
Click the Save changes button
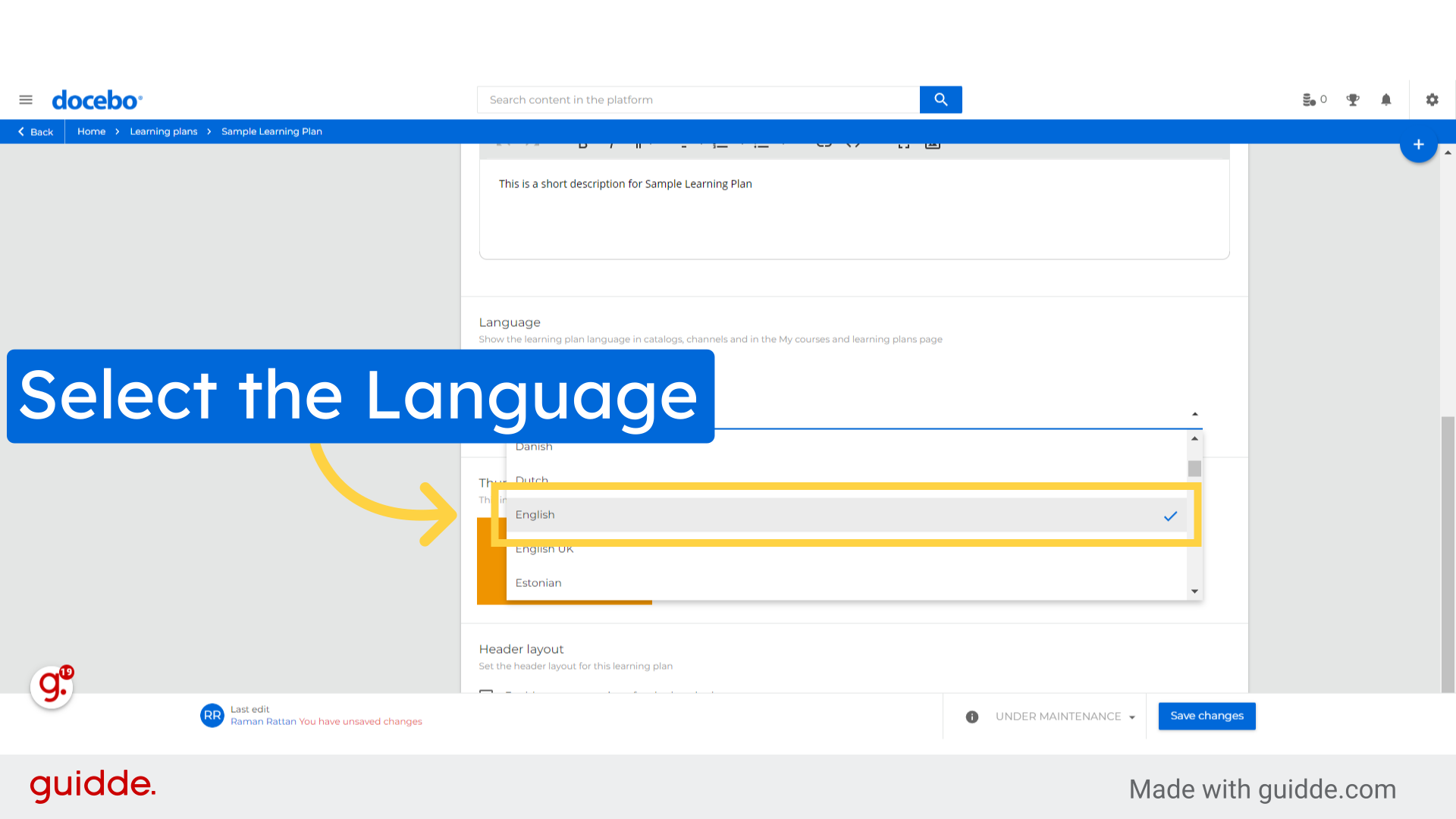[x=1207, y=716]
